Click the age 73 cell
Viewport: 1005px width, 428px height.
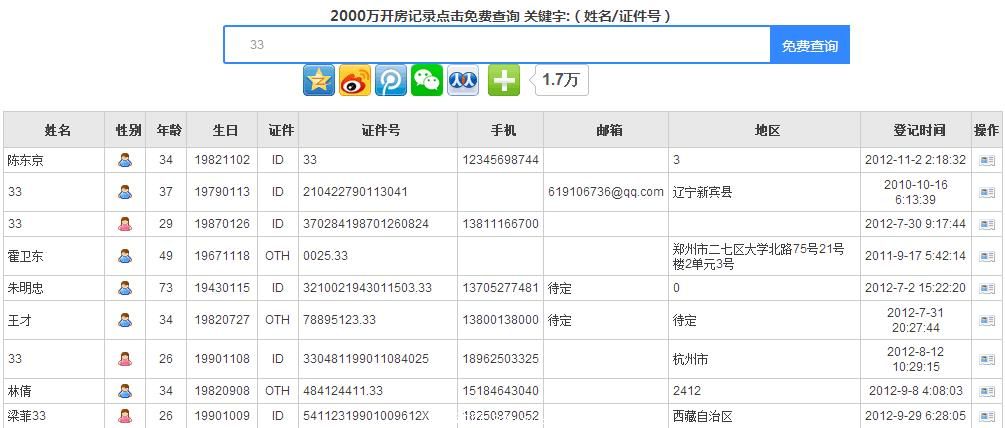[166, 288]
